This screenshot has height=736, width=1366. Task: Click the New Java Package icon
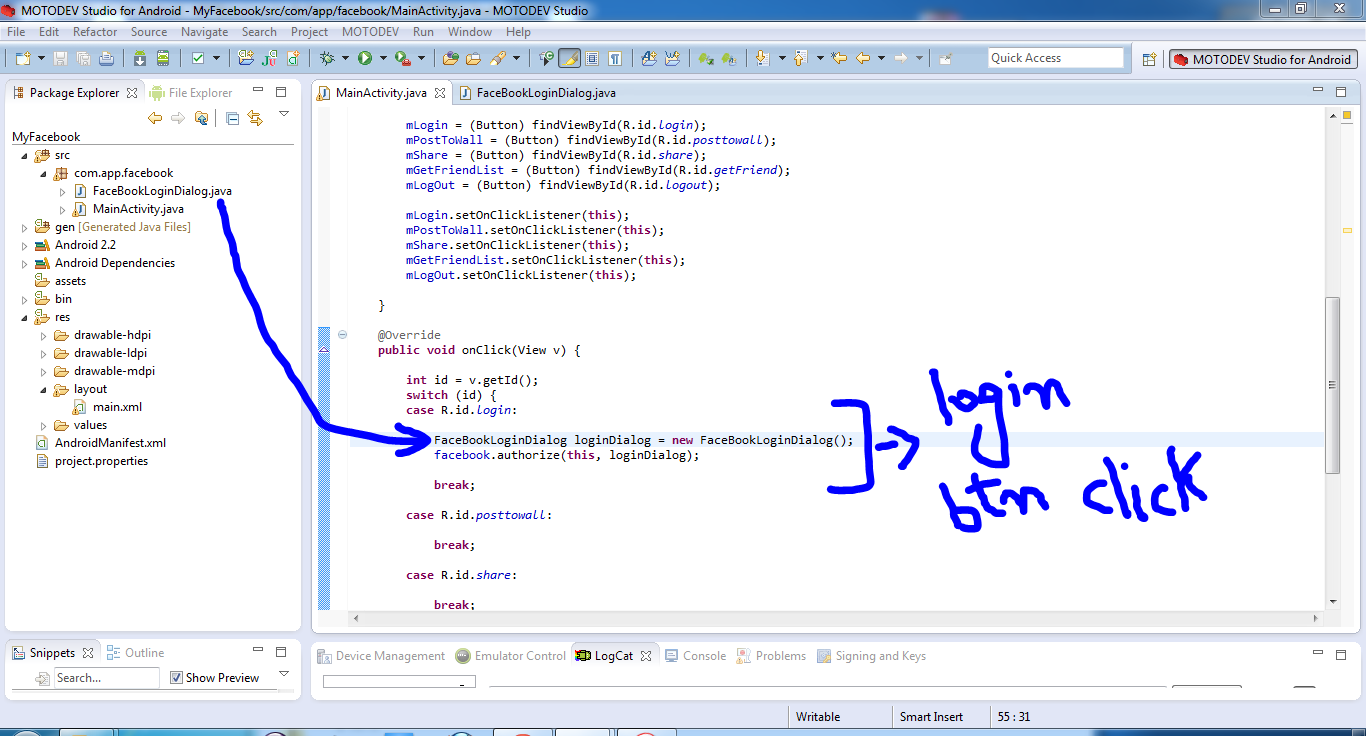(x=245, y=58)
